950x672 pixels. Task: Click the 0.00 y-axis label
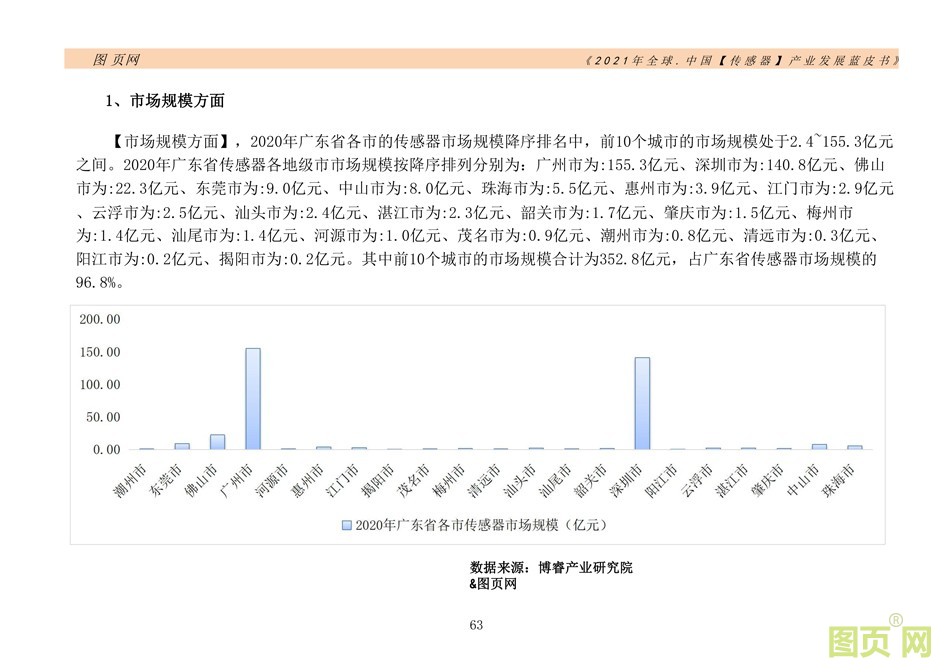click(x=105, y=450)
